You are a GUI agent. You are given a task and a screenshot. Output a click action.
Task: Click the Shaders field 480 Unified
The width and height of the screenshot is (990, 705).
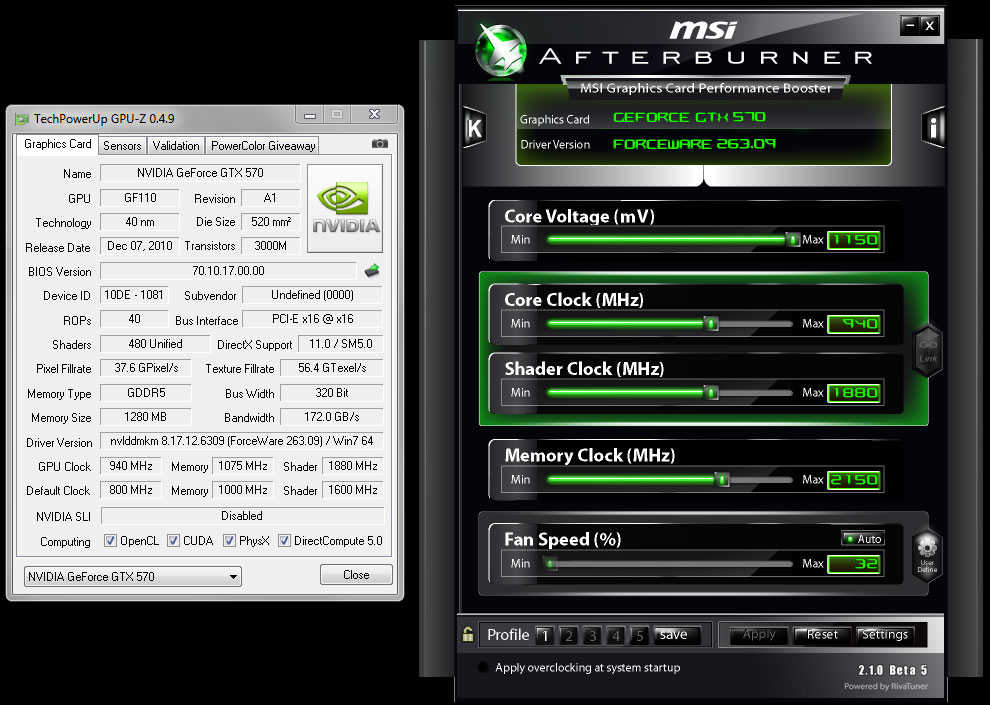coord(155,343)
